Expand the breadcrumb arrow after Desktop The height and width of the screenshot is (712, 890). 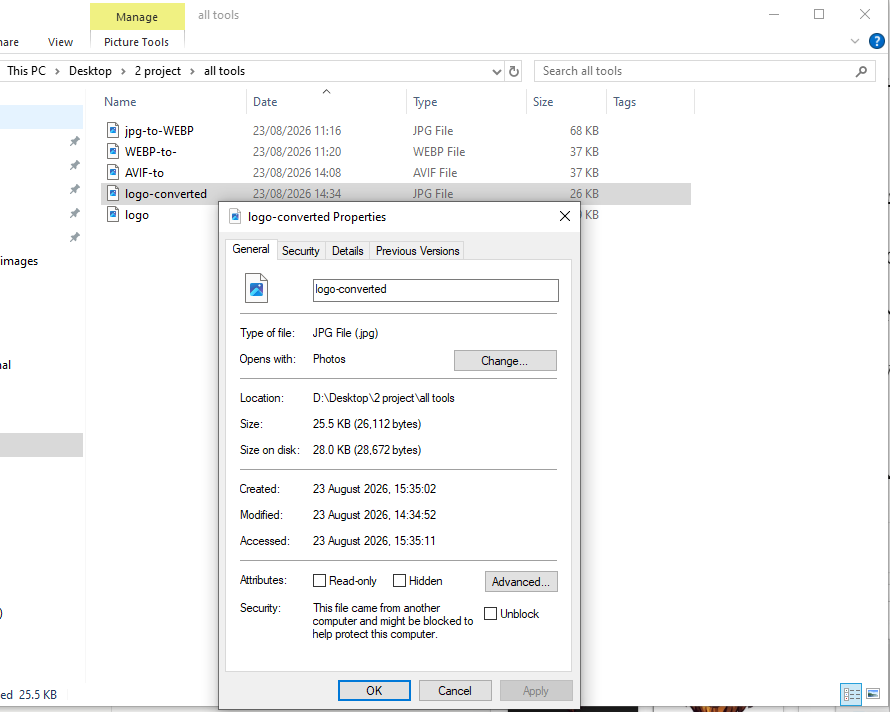[x=123, y=72]
